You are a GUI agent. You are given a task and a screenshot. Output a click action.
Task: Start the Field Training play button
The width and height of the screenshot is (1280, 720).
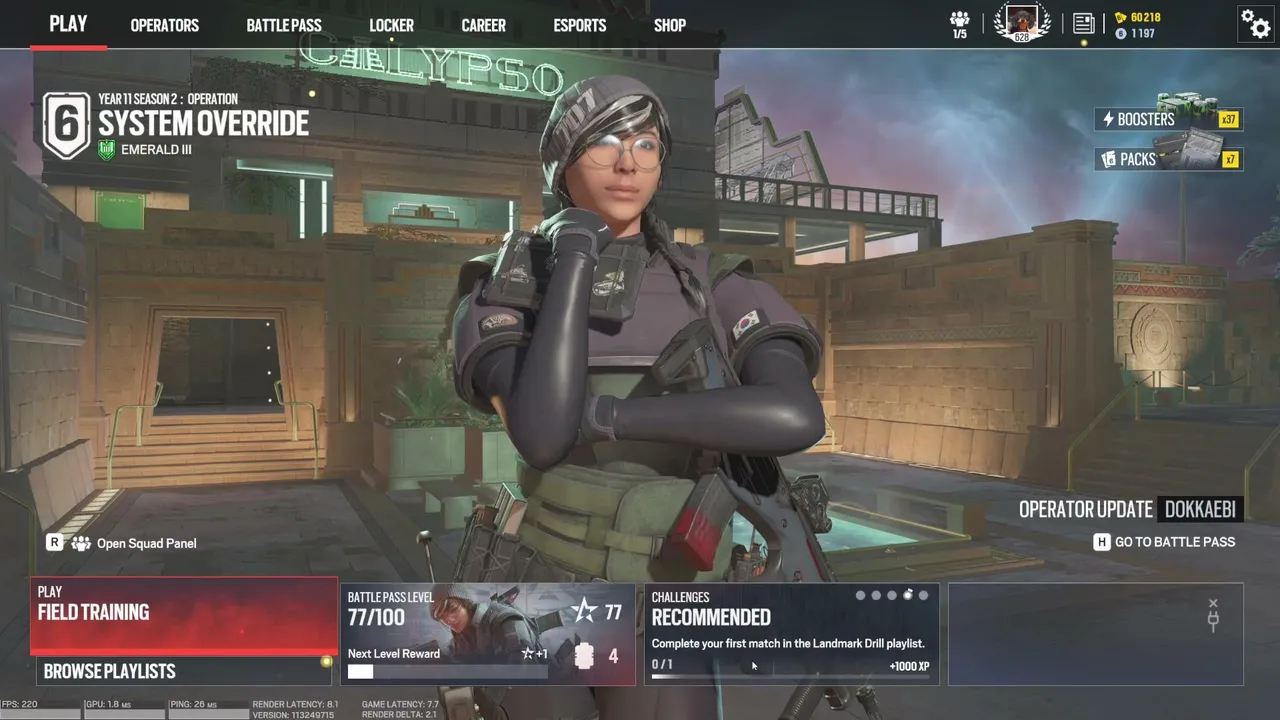click(x=184, y=615)
